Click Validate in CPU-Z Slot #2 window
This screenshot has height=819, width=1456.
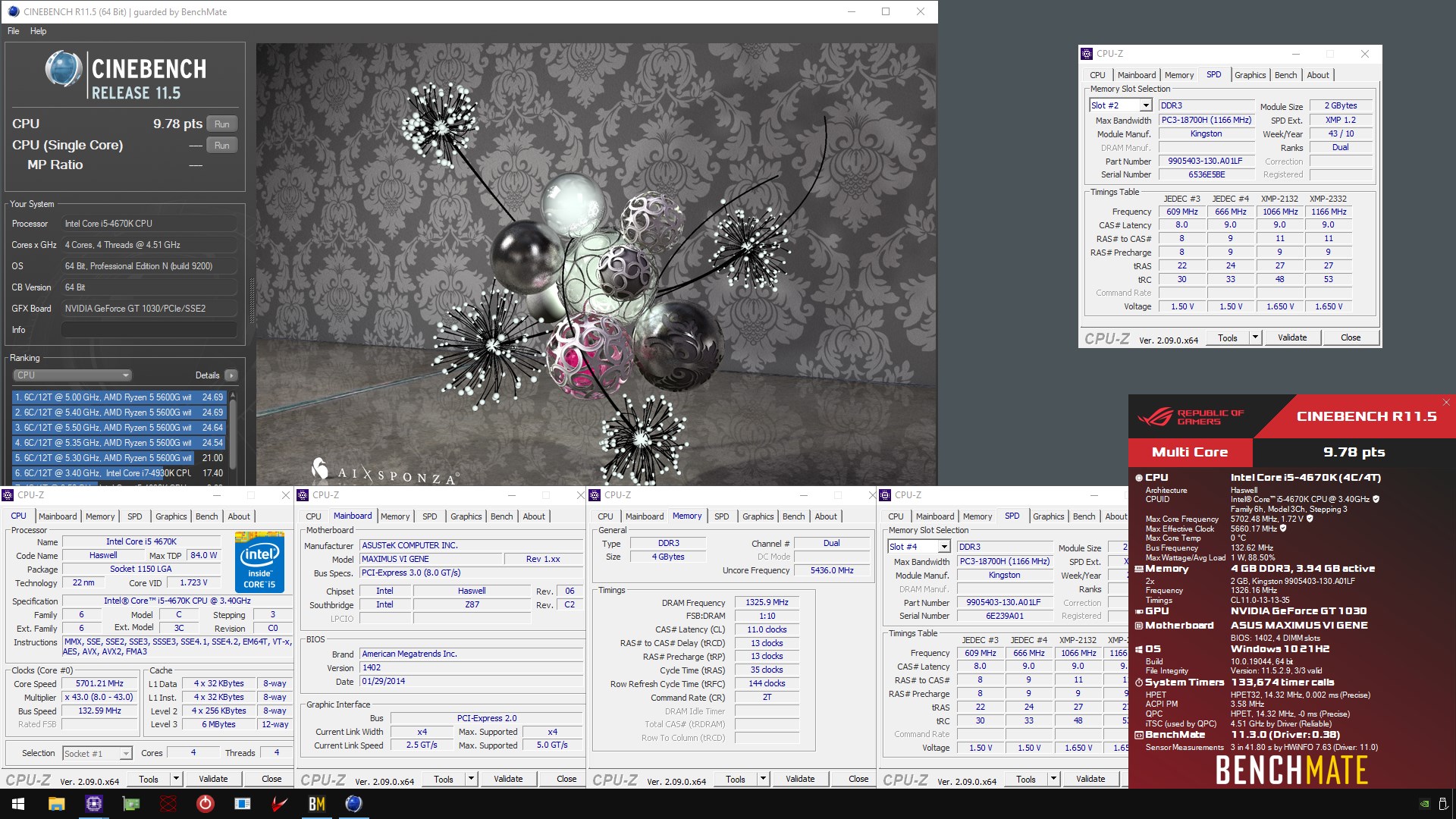click(1292, 337)
